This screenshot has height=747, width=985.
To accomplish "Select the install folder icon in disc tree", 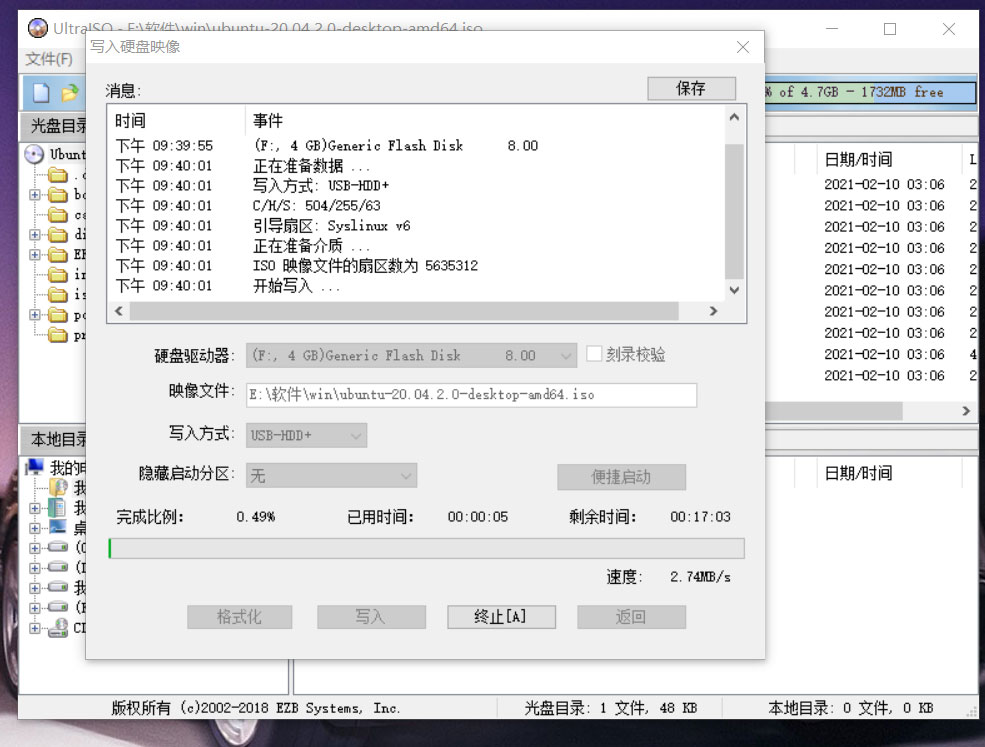I will 58,275.
